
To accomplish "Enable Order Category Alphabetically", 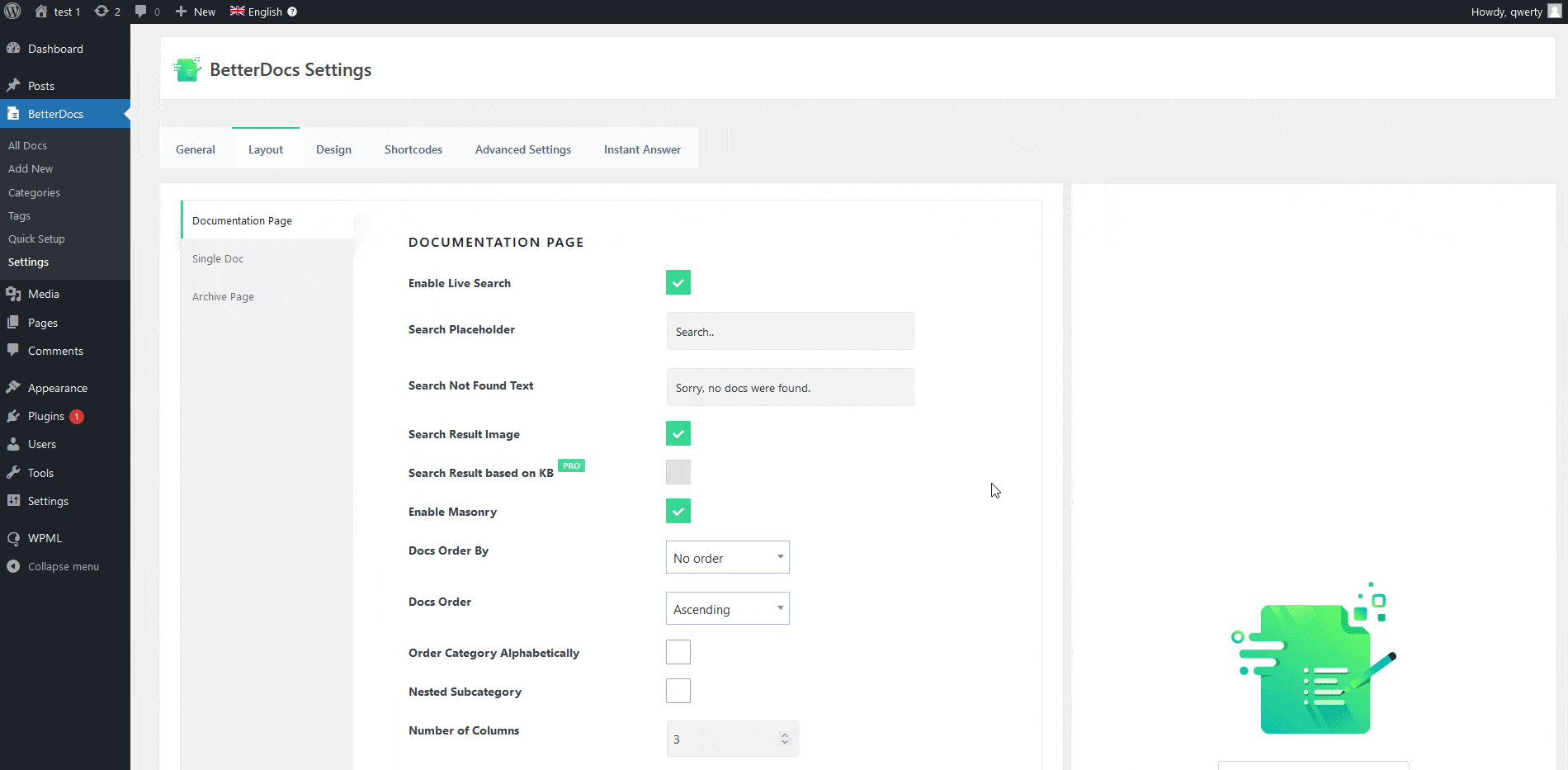I will (x=678, y=652).
